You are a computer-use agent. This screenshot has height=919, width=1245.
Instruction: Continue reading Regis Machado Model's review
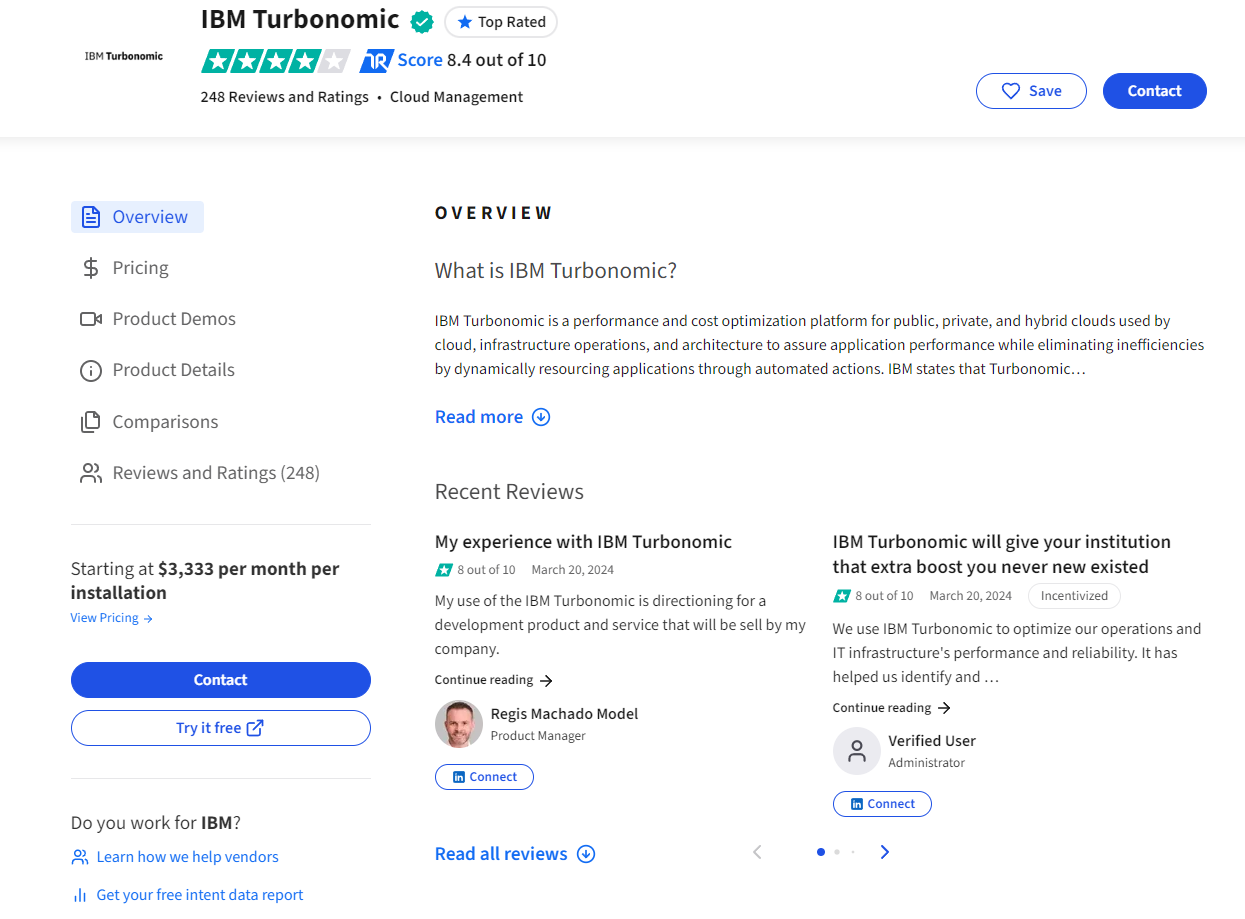[x=494, y=680]
